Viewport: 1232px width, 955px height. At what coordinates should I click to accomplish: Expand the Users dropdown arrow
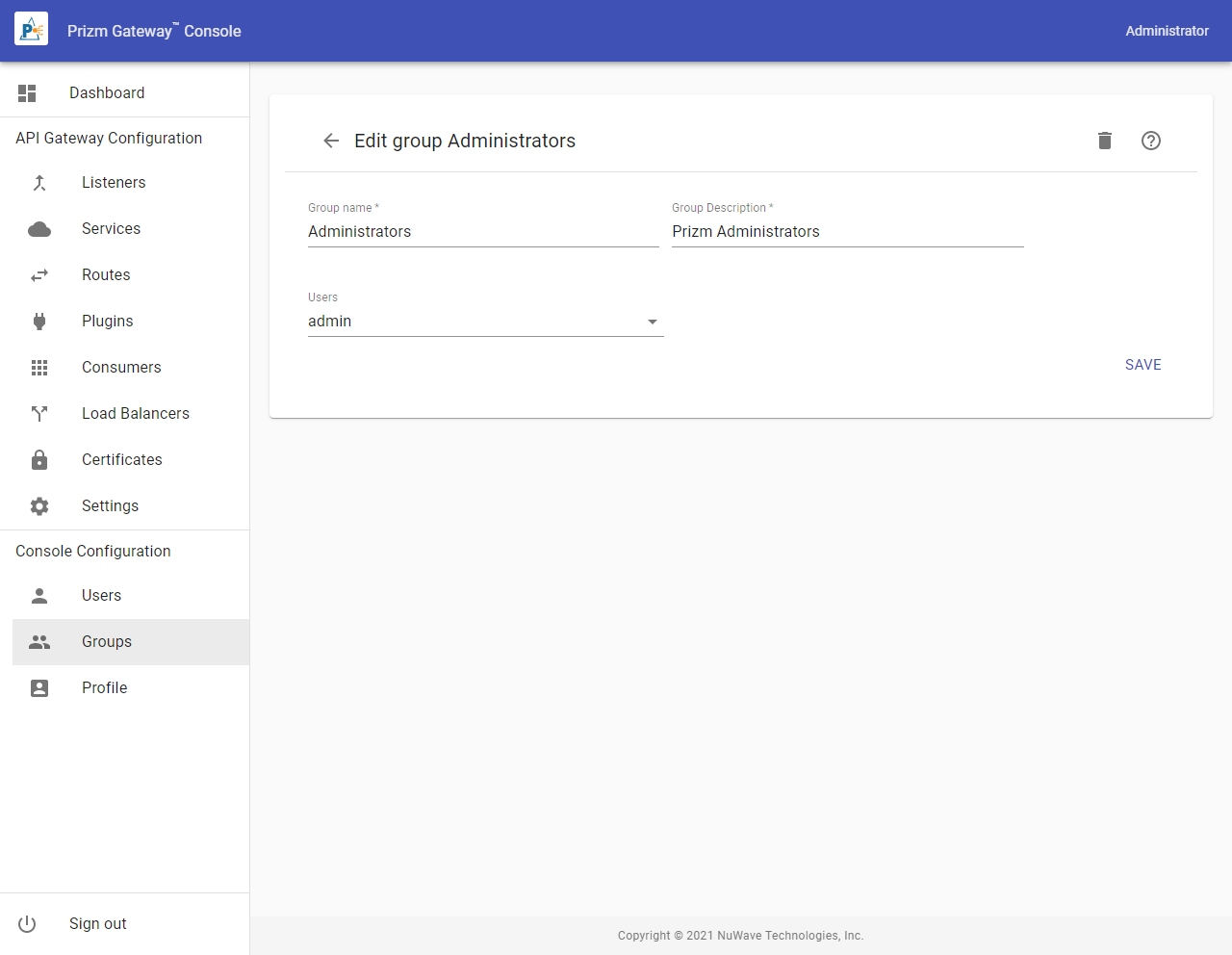[653, 322]
